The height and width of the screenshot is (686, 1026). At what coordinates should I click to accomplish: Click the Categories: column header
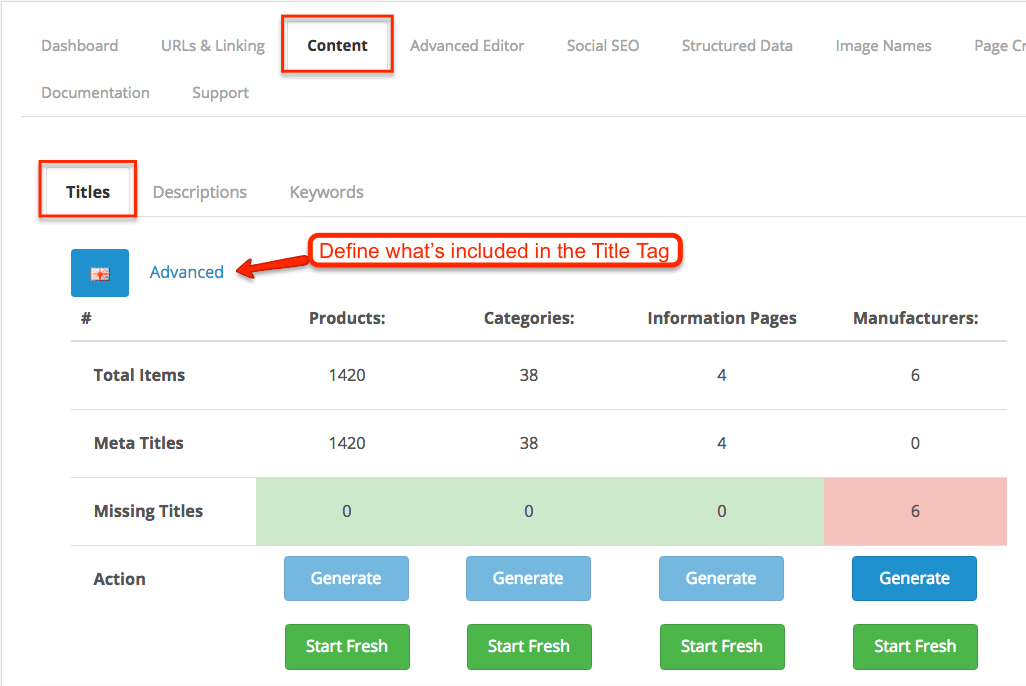click(529, 318)
